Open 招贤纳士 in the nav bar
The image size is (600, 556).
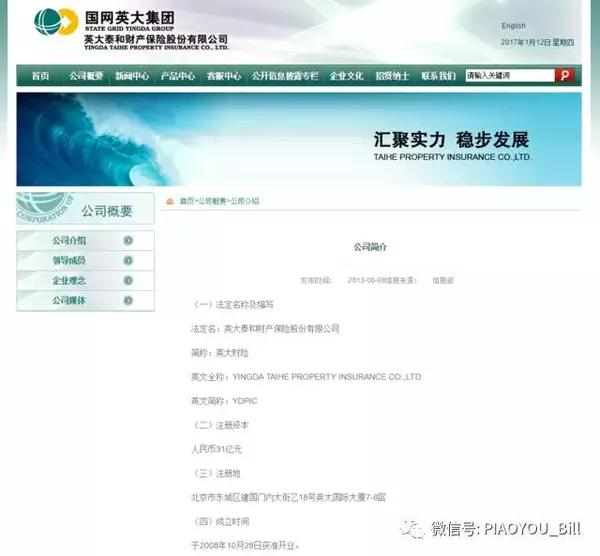point(392,76)
